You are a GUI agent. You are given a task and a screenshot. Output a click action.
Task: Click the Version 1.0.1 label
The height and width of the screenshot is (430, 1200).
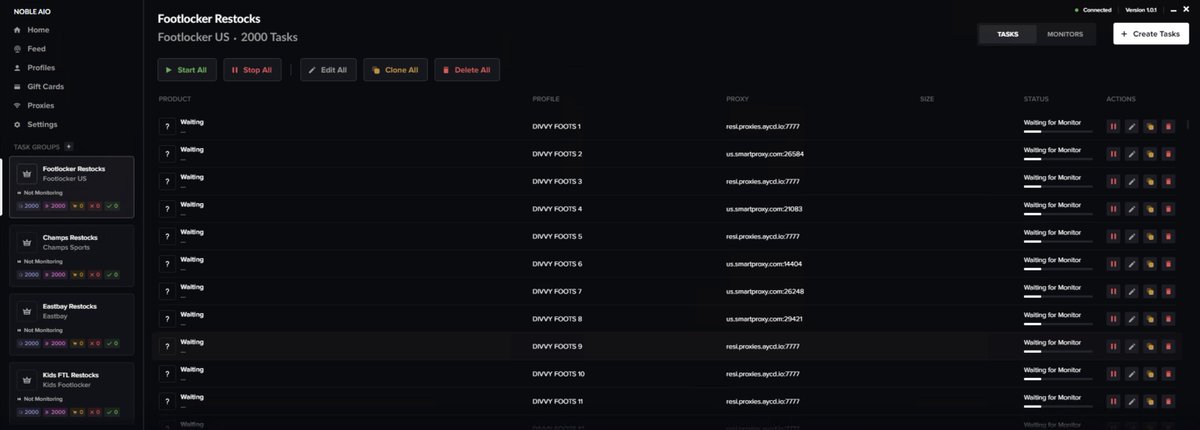tap(1142, 10)
